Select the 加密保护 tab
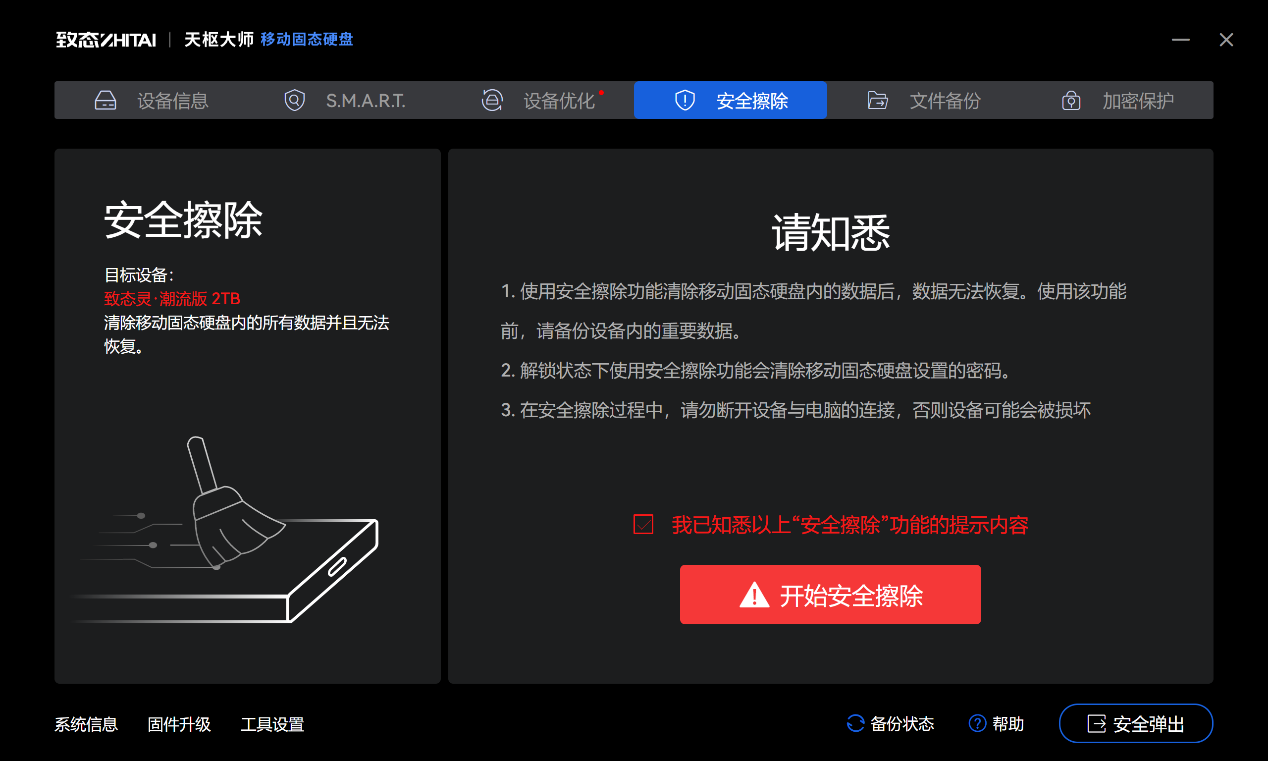Viewport: 1268px width, 761px height. point(1117,100)
